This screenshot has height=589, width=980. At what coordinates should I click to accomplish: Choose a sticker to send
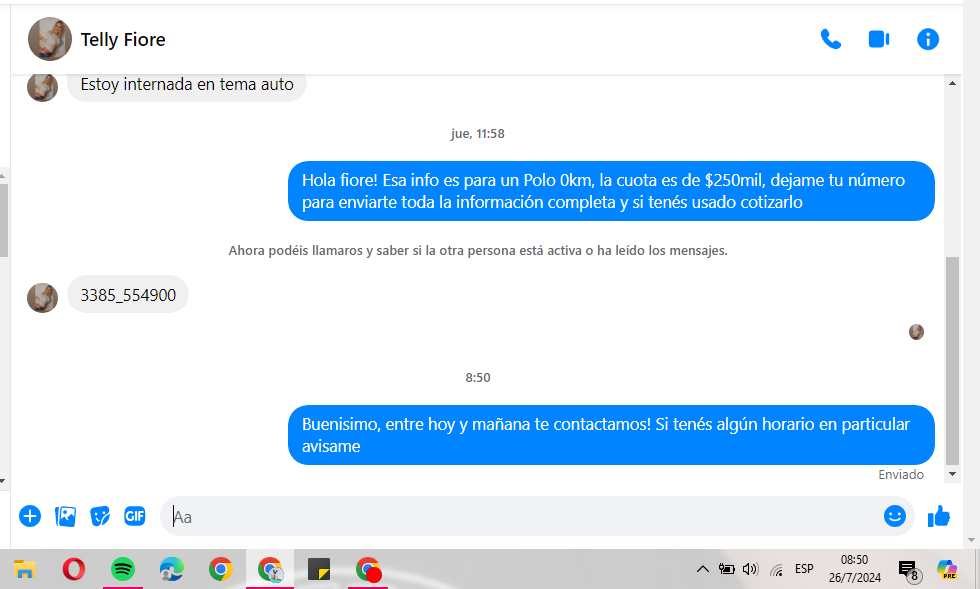click(100, 516)
